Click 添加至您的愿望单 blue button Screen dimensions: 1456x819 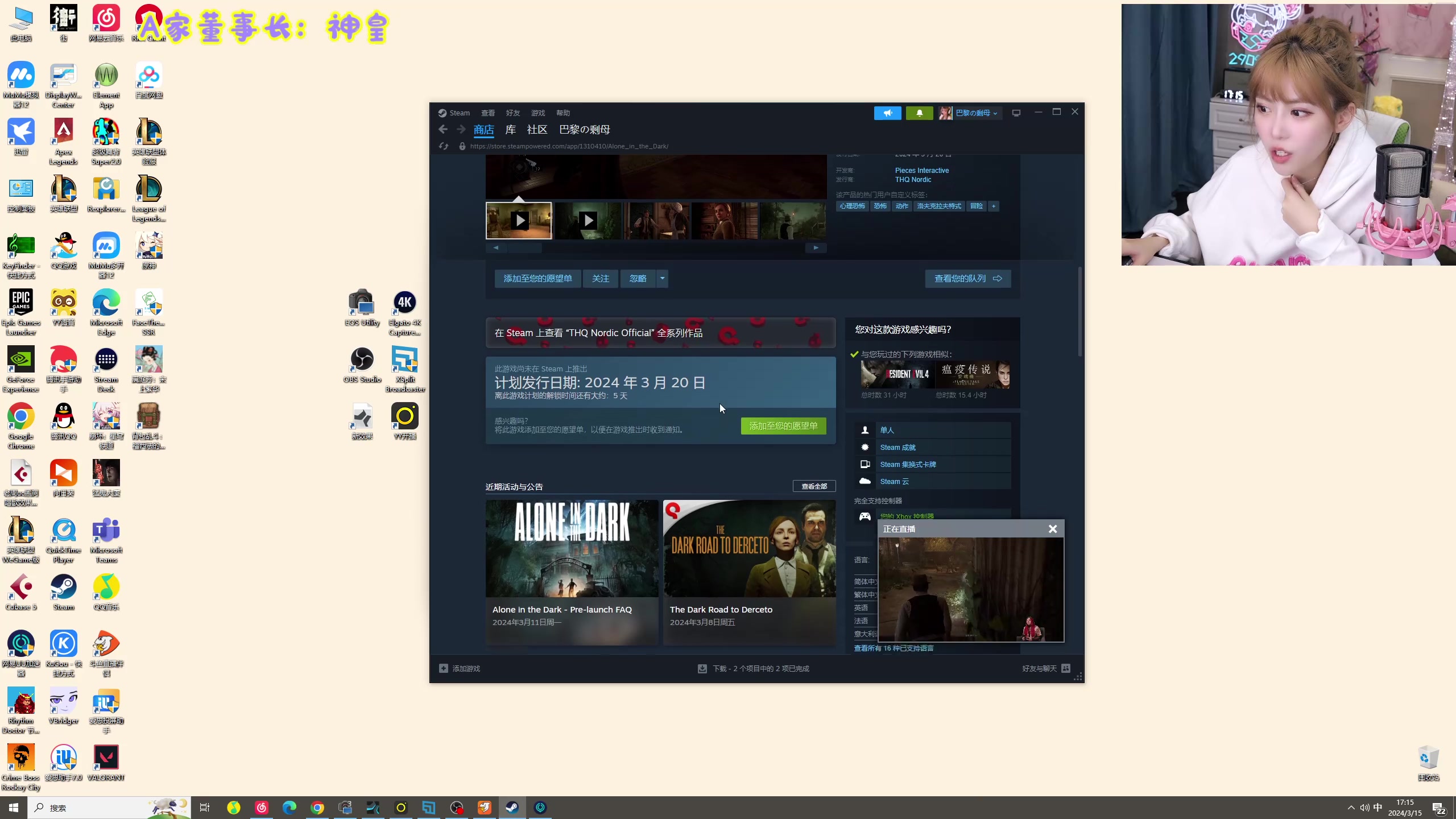click(x=537, y=279)
